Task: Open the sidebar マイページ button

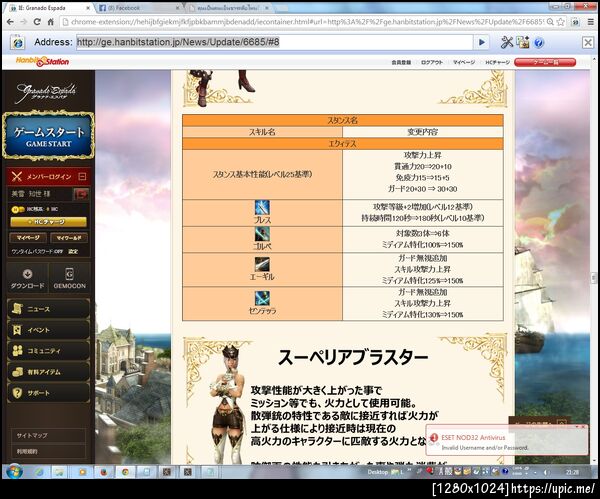Action: 28,238
